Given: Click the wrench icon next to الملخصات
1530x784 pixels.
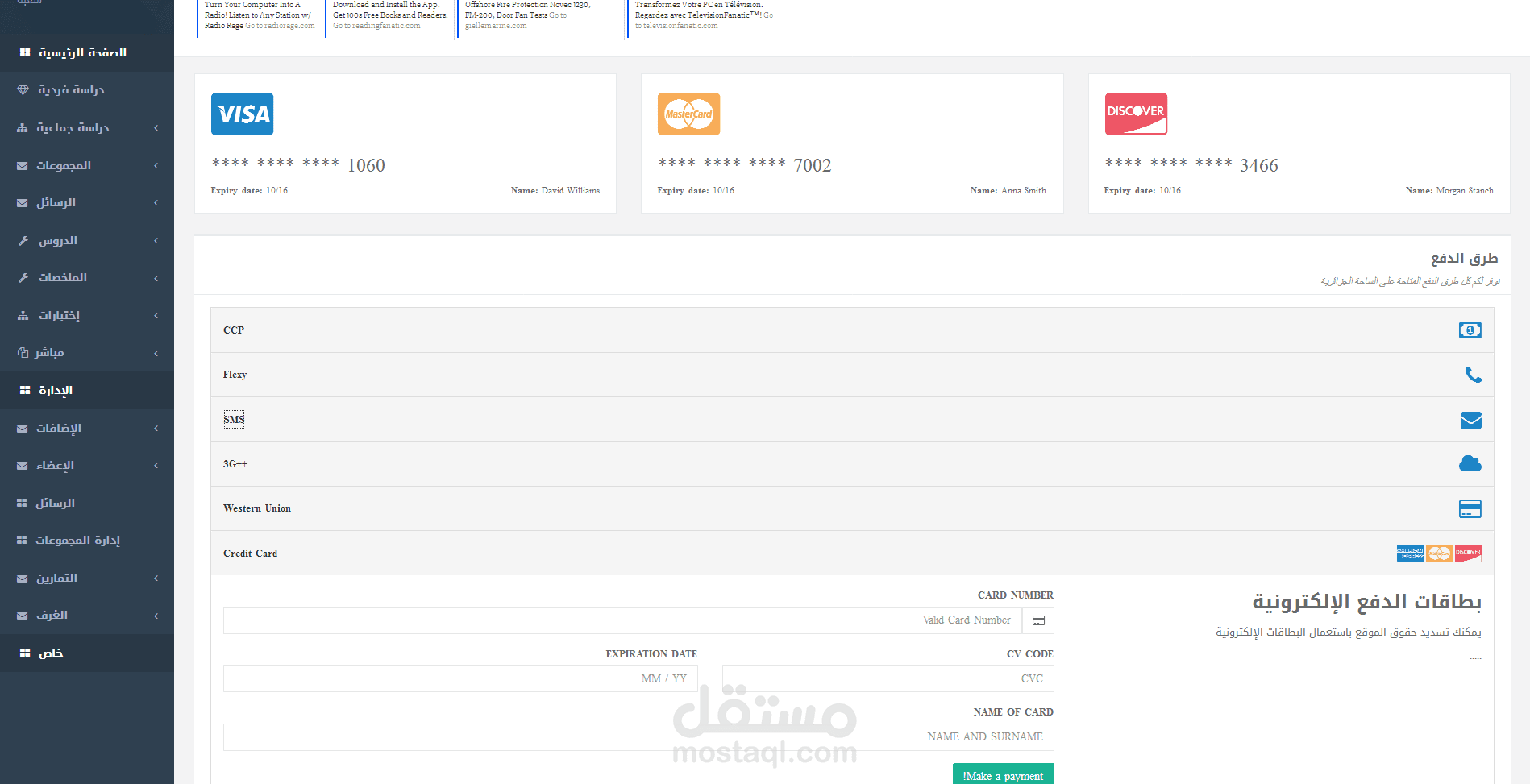Looking at the screenshot, I should pyautogui.click(x=23, y=278).
